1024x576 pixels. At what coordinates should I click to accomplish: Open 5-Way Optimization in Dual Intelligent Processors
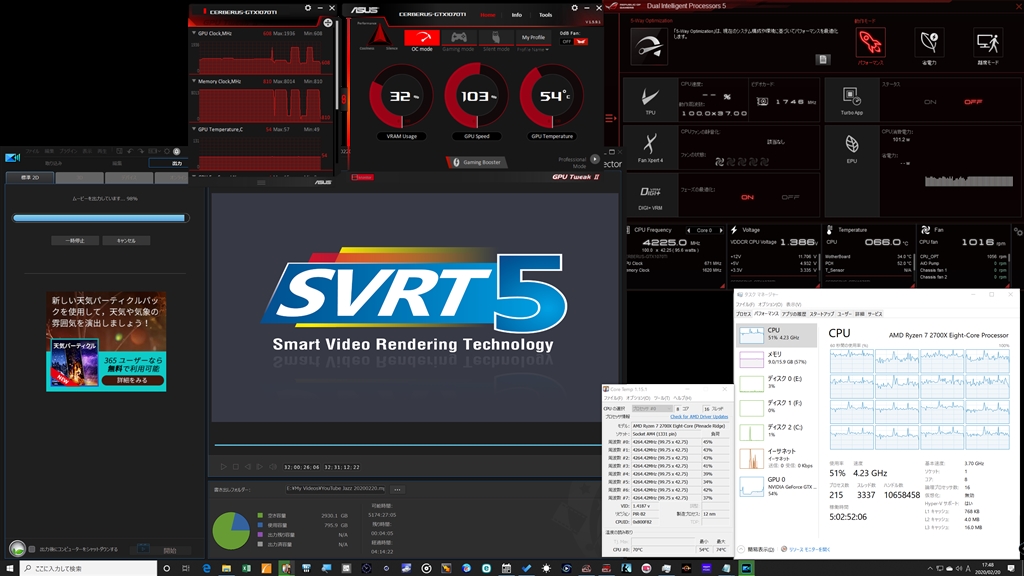click(648, 45)
